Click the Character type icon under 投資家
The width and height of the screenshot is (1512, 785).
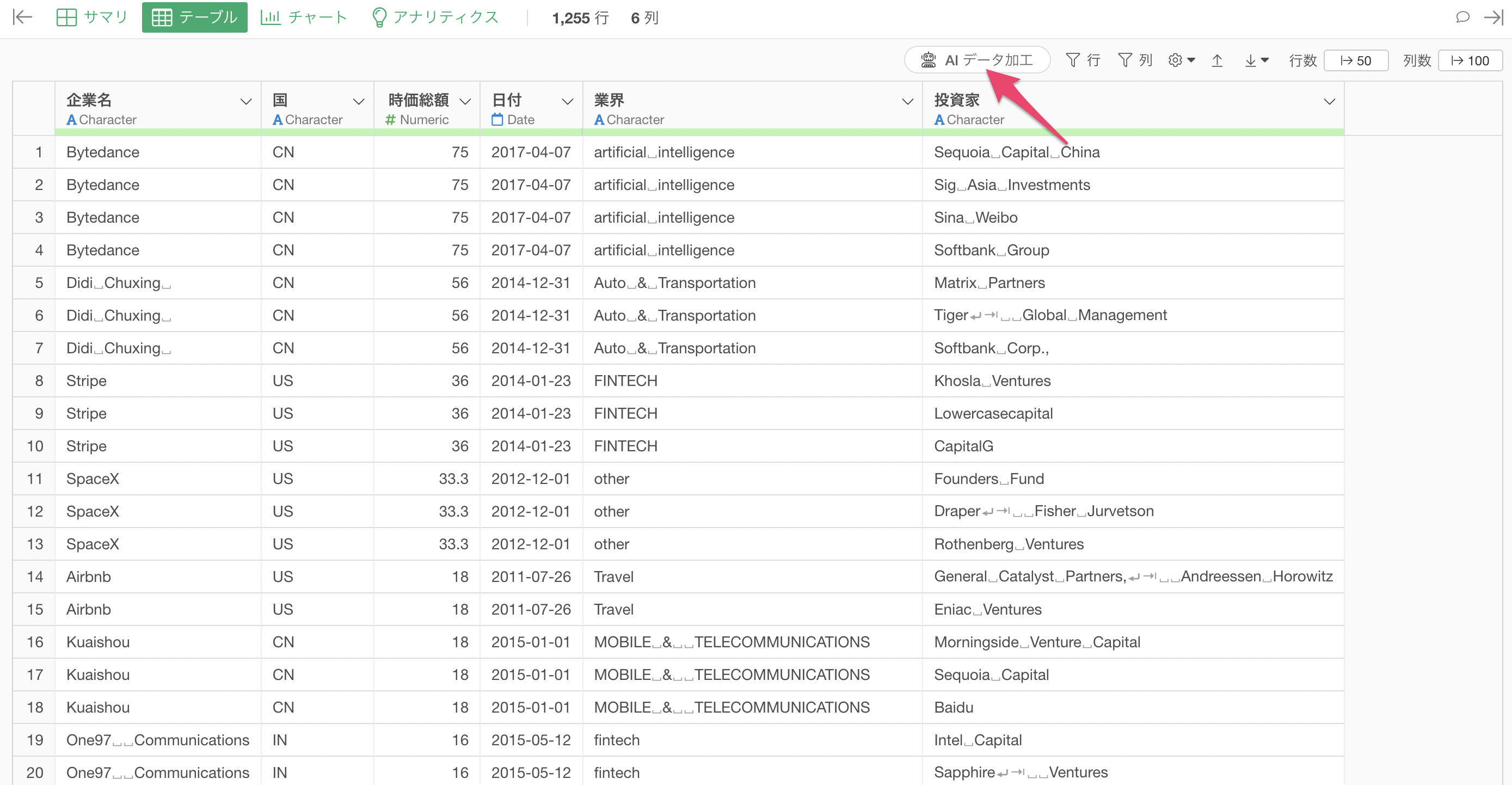939,120
